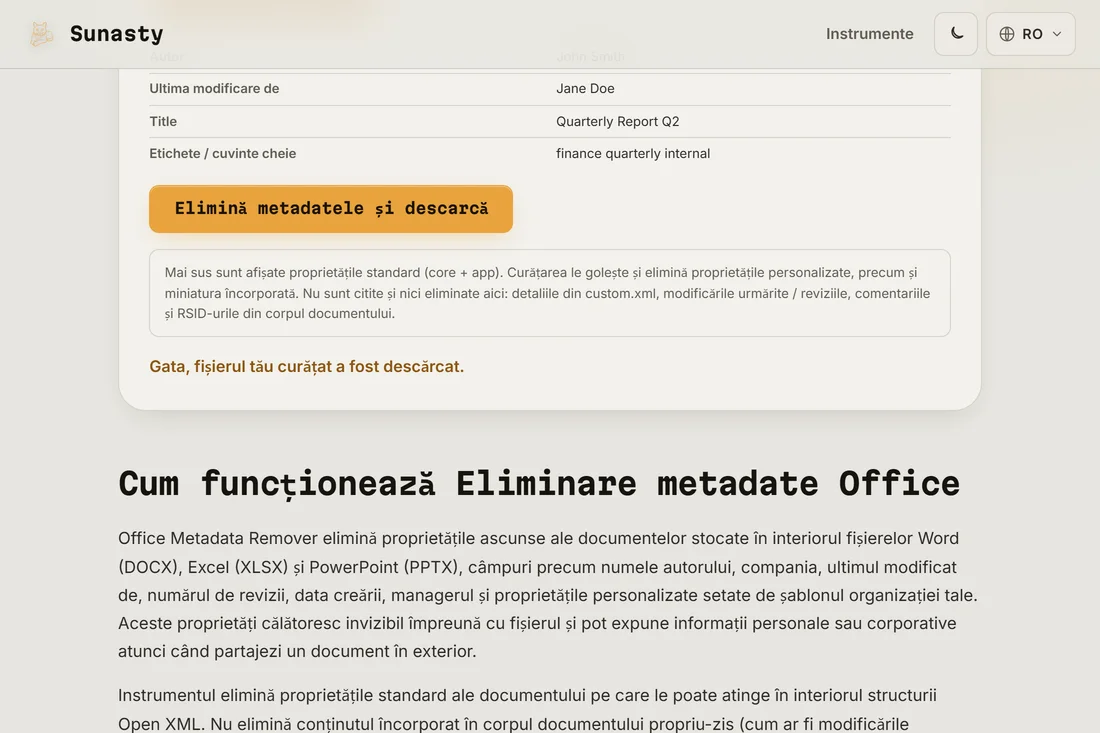Select the 'Quarterly Report Q2' value
This screenshot has height=733, width=1100.
click(617, 121)
